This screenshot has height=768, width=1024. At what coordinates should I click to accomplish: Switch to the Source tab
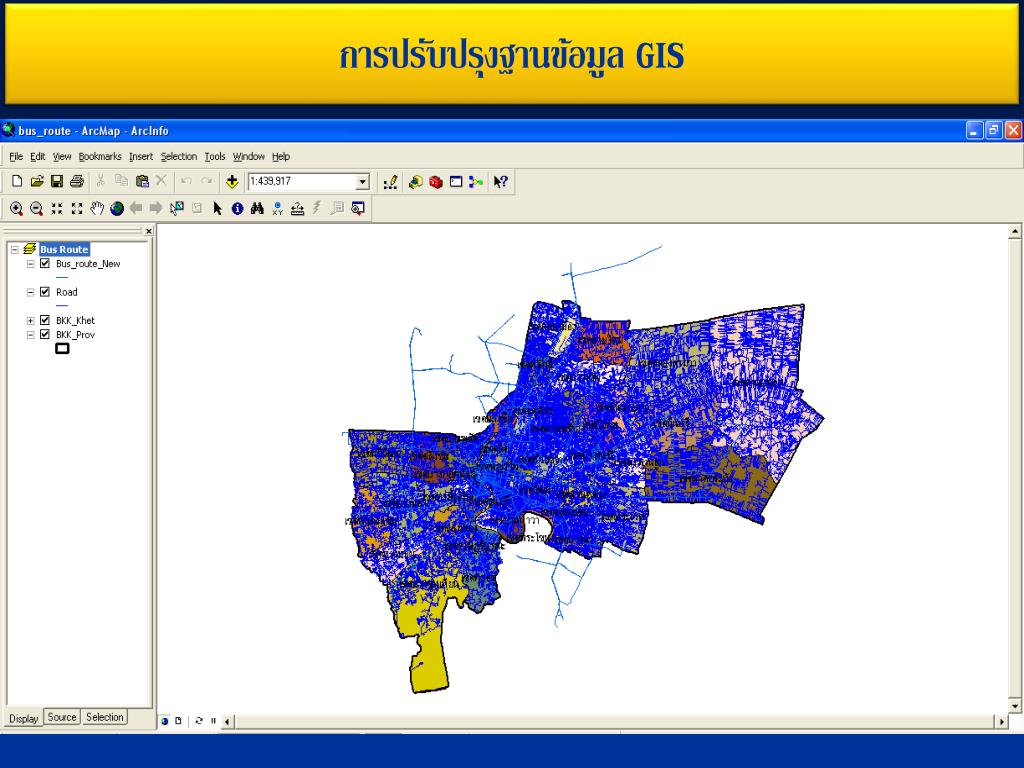click(x=62, y=717)
